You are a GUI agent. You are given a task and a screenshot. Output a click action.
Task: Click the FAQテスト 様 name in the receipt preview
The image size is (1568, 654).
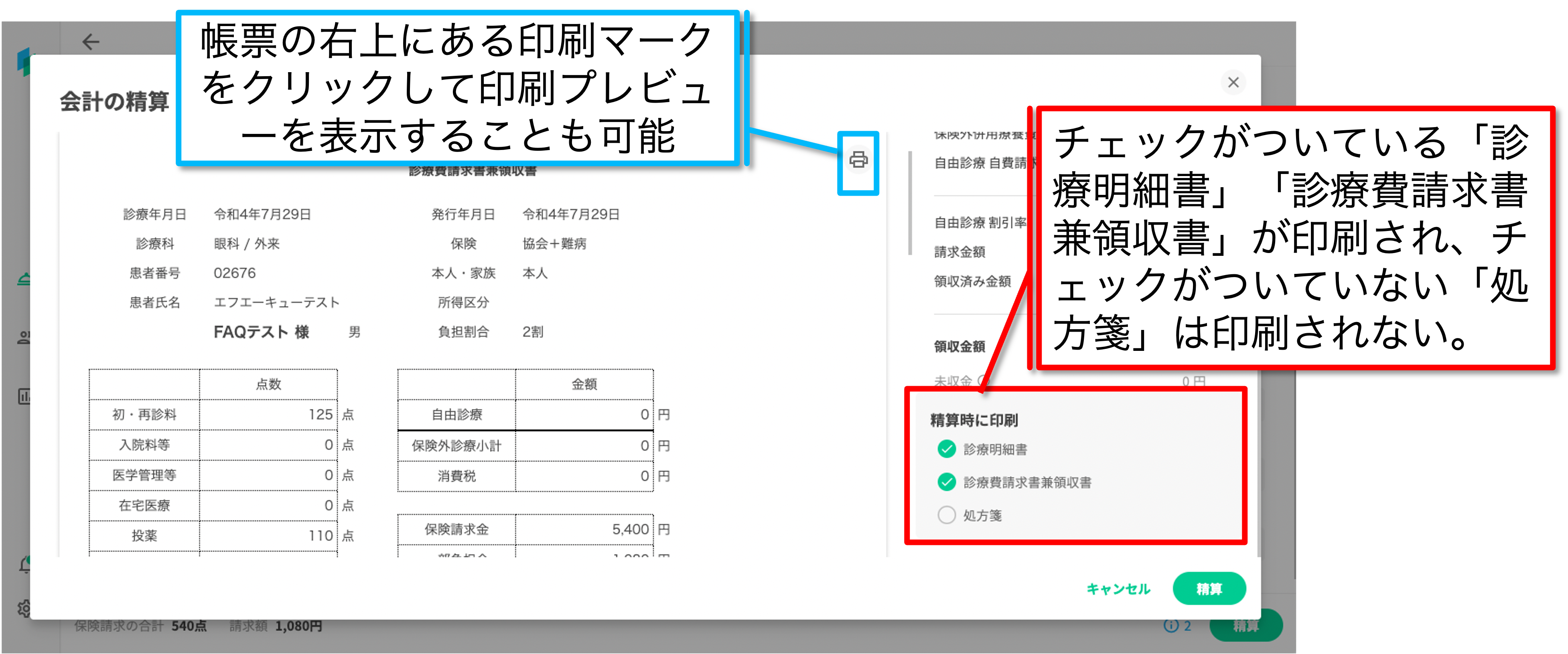point(261,332)
